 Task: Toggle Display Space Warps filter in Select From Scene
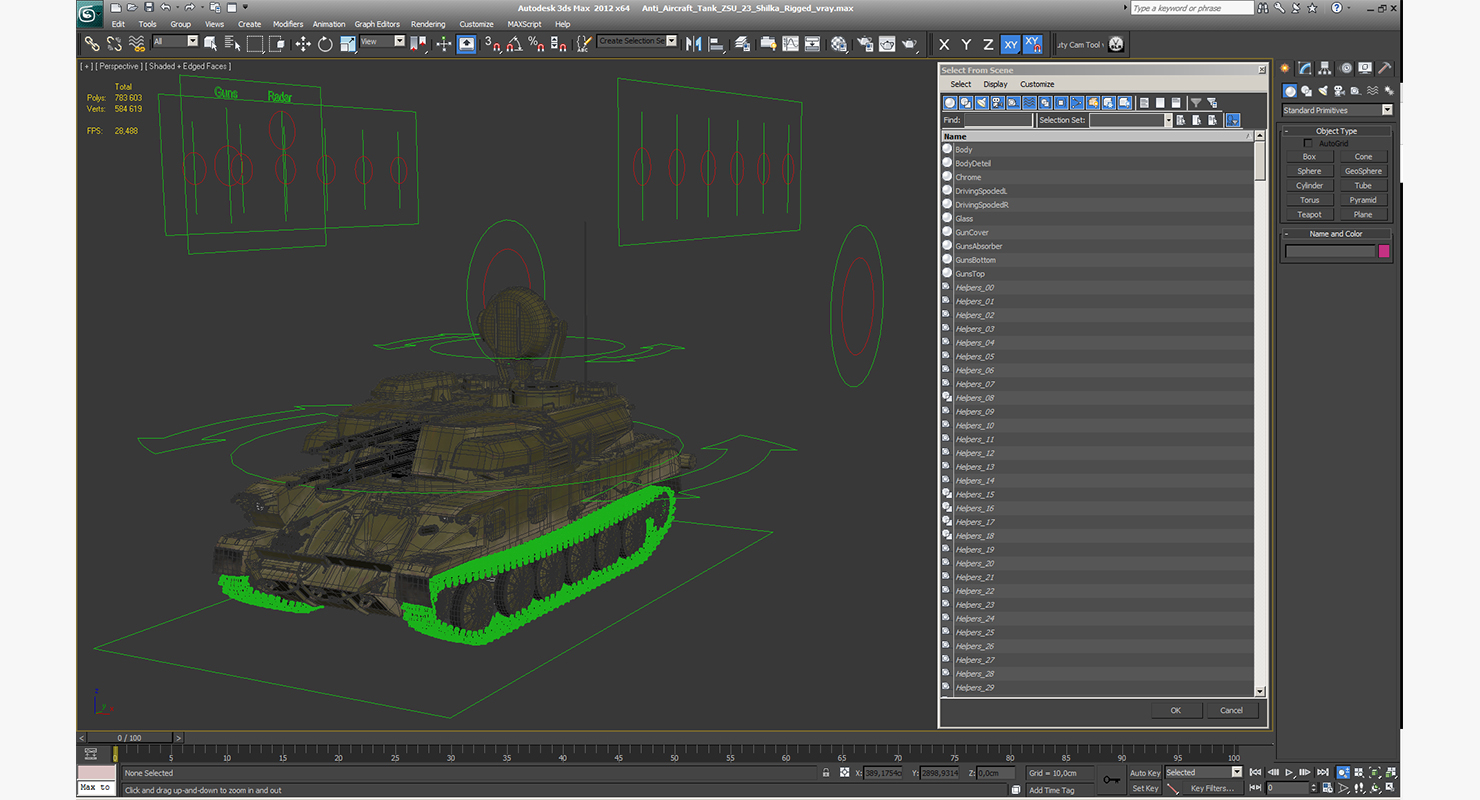pyautogui.click(x=1030, y=103)
